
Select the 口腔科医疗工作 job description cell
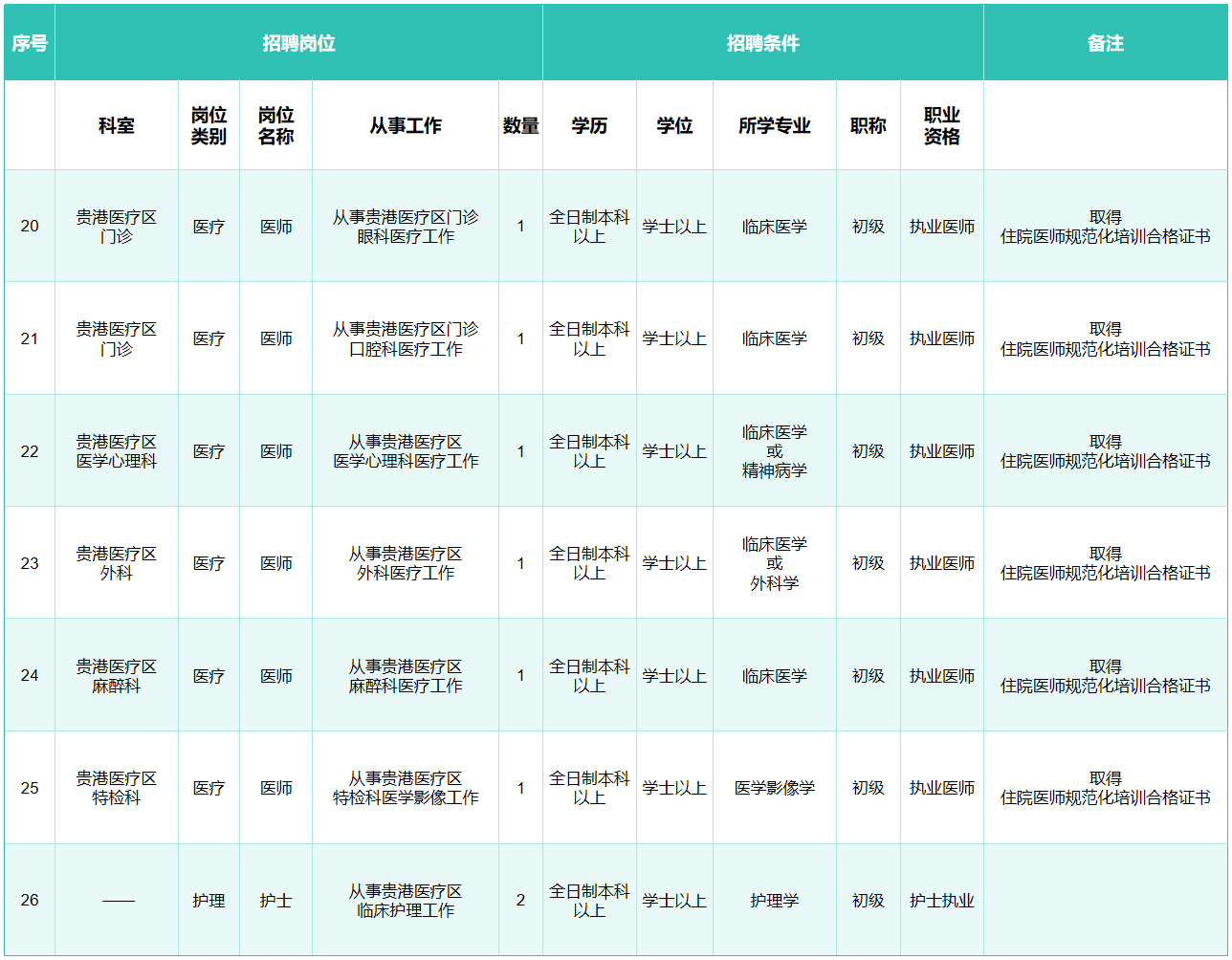[x=406, y=339]
